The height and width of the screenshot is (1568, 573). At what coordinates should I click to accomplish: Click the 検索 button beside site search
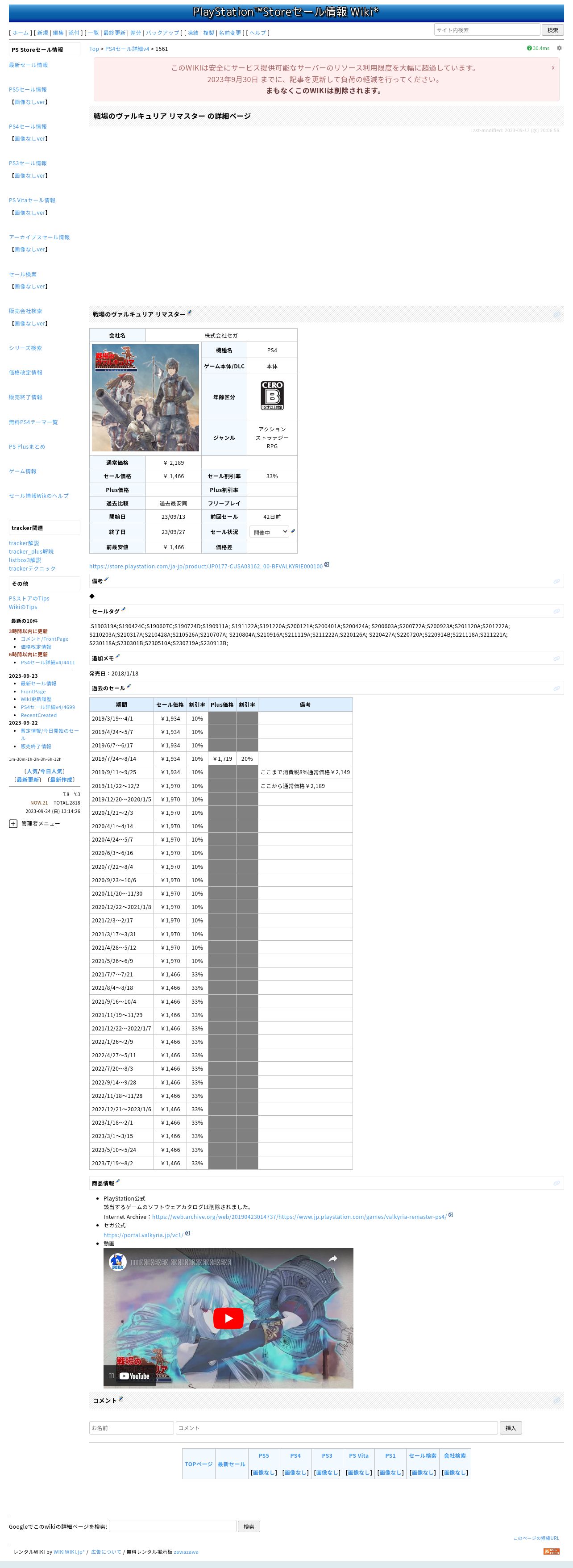(552, 30)
